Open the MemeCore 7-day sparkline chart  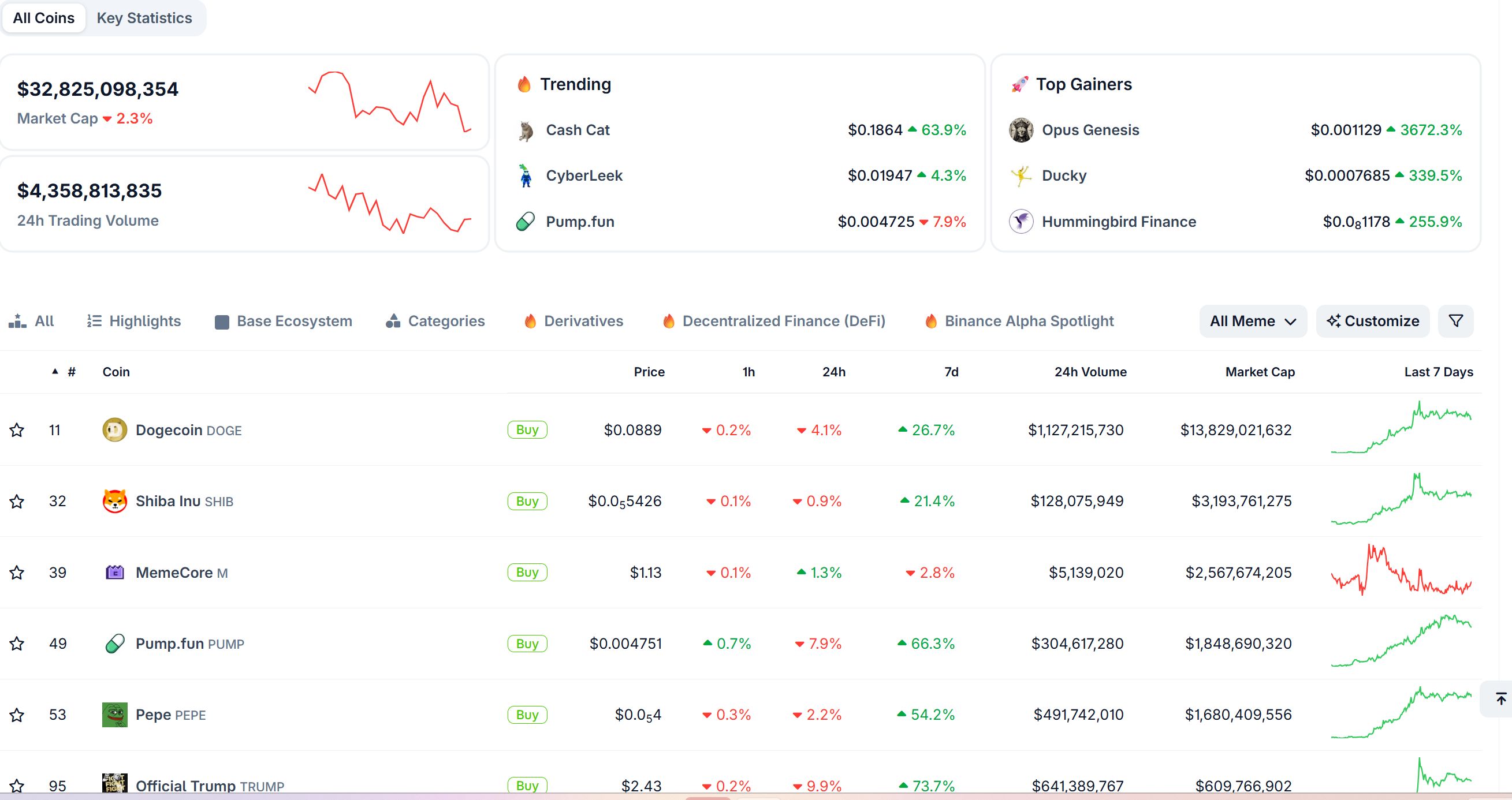[1401, 570]
